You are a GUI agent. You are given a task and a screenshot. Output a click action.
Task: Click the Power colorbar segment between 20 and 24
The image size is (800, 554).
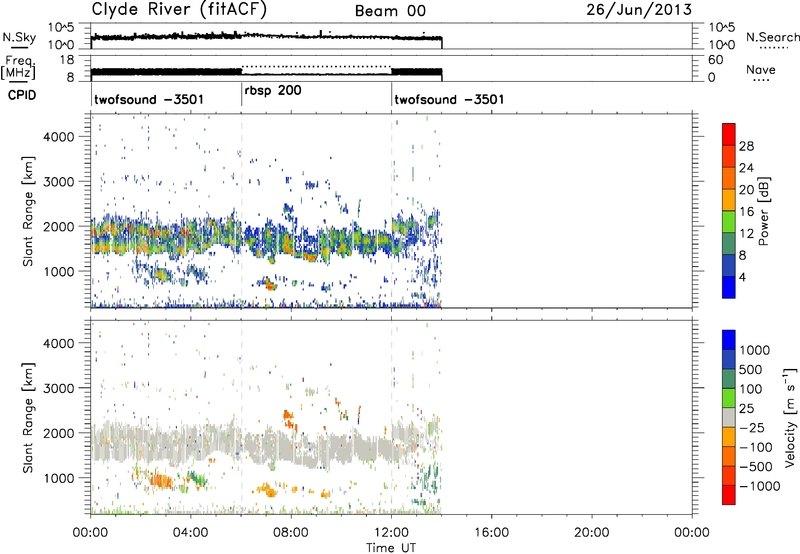[x=729, y=178]
